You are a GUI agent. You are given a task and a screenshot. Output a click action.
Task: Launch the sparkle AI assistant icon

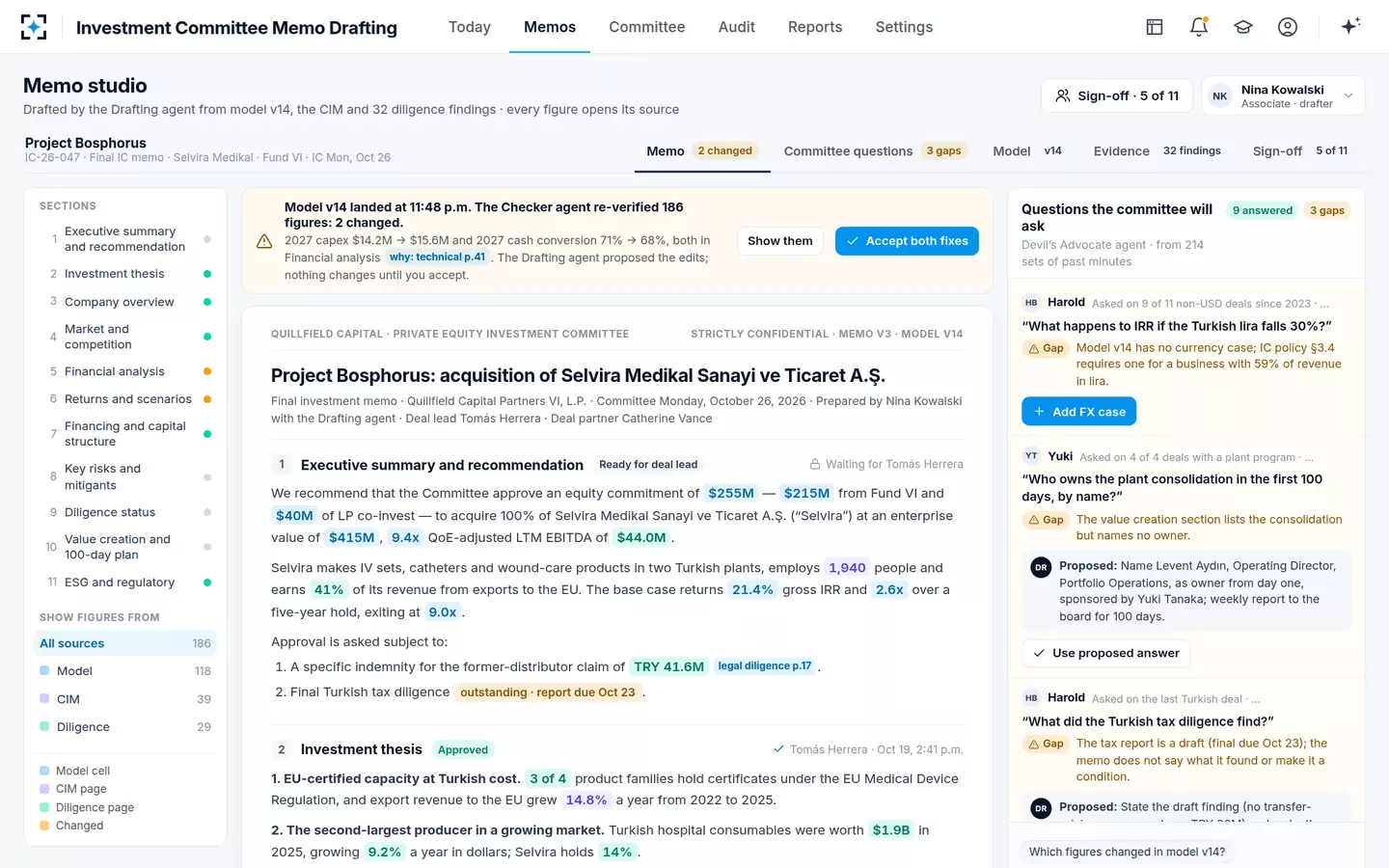point(1350,26)
